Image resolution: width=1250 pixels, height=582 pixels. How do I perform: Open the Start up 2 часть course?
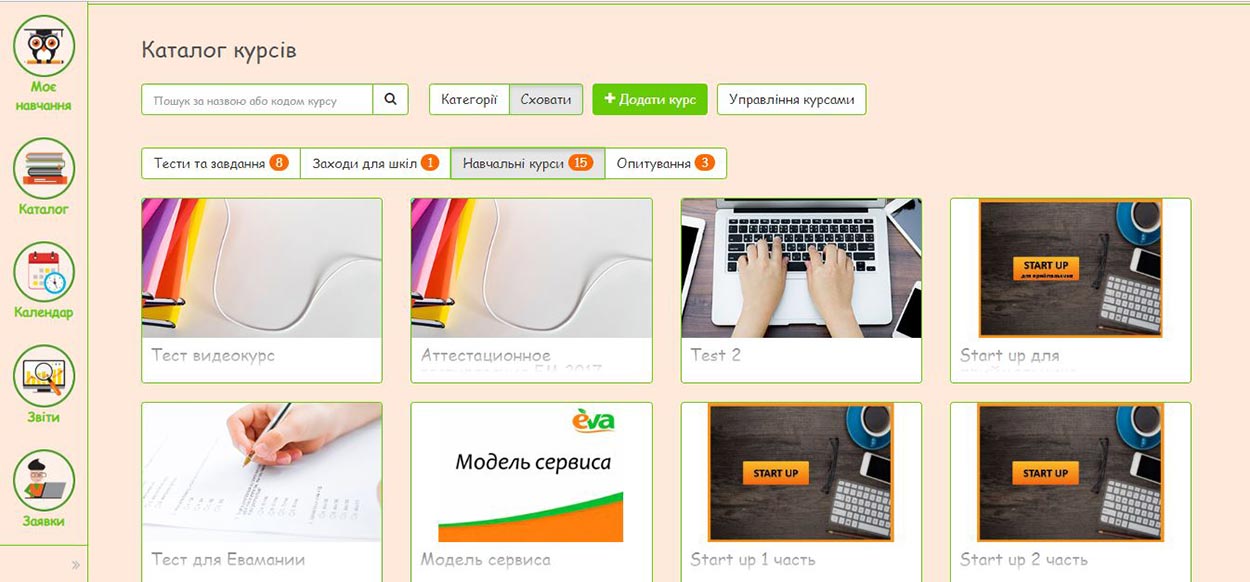1070,490
